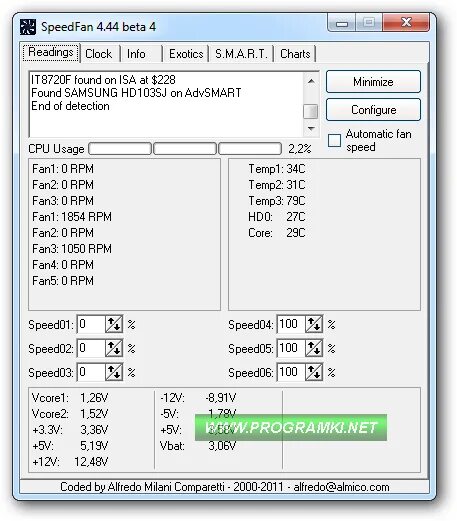The image size is (457, 521).
Task: Close the SpeedFan window
Action: tap(406, 23)
